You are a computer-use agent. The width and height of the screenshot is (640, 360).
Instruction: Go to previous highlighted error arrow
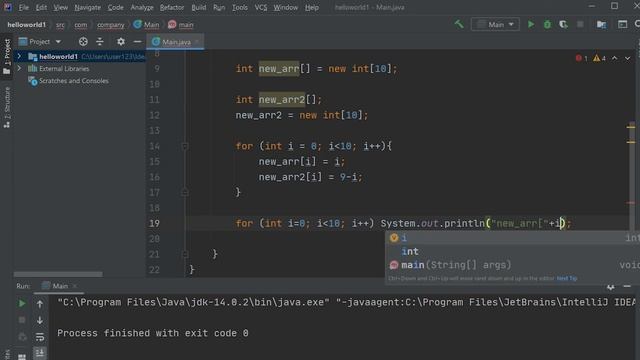coord(615,58)
